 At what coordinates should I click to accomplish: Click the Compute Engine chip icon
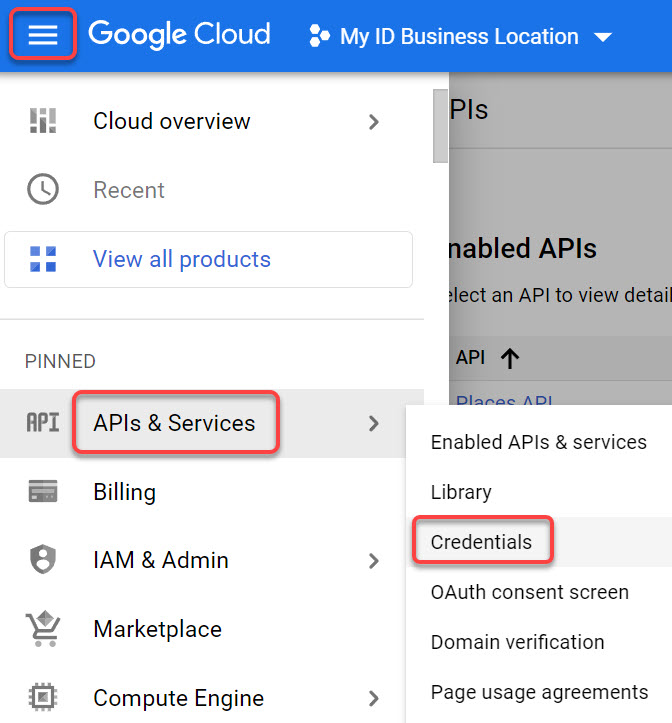(x=43, y=698)
